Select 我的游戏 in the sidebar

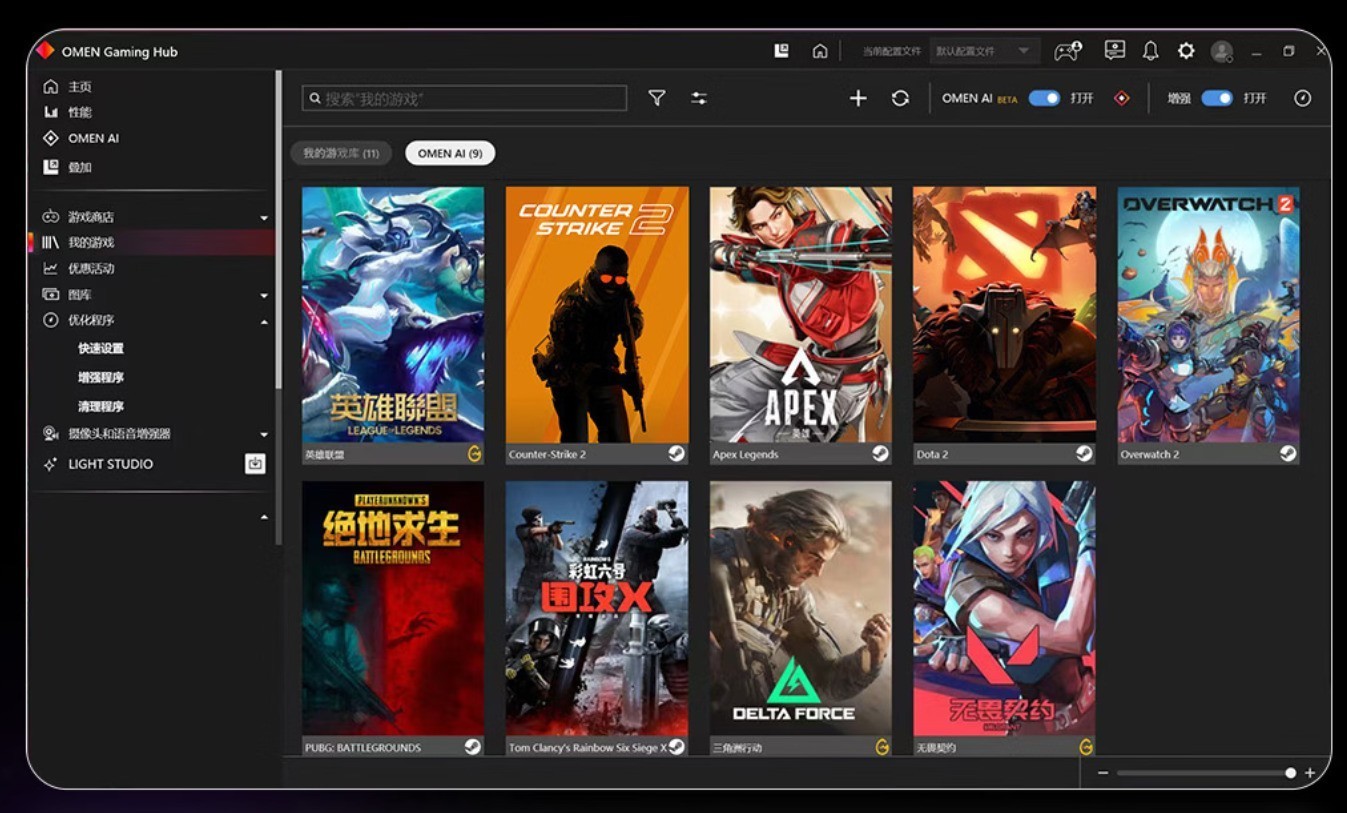[x=150, y=242]
